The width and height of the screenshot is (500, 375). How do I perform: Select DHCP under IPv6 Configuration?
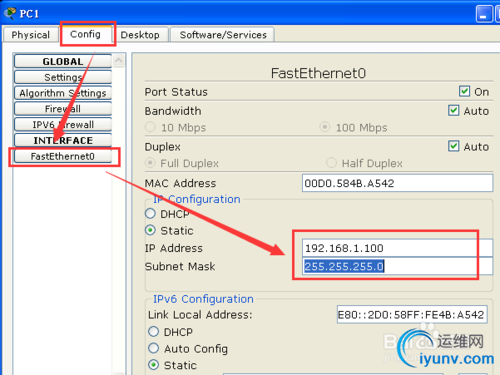[153, 331]
